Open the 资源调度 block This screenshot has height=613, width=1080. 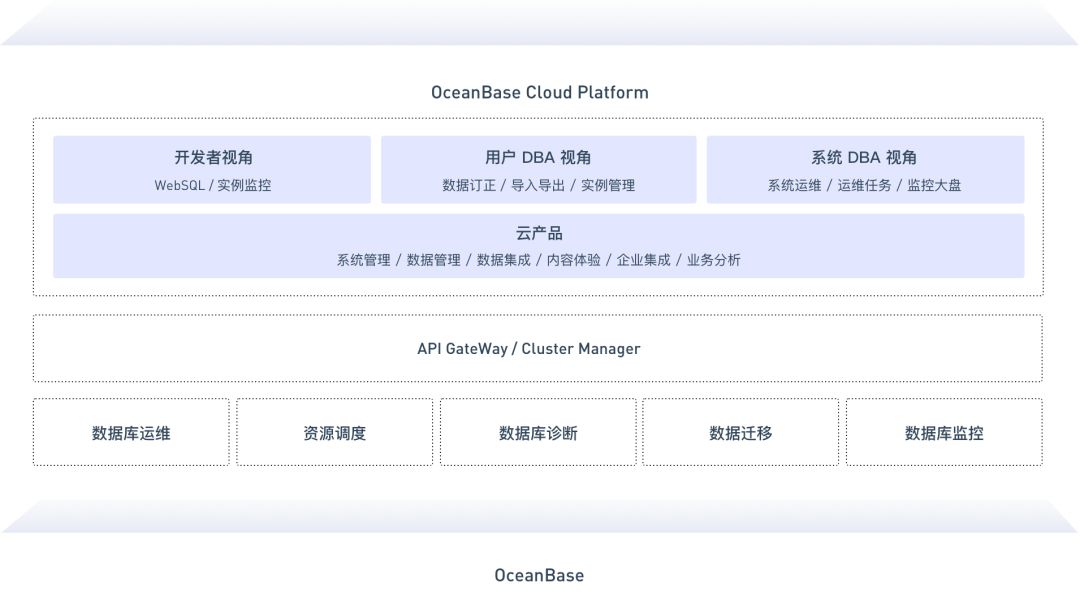click(334, 432)
